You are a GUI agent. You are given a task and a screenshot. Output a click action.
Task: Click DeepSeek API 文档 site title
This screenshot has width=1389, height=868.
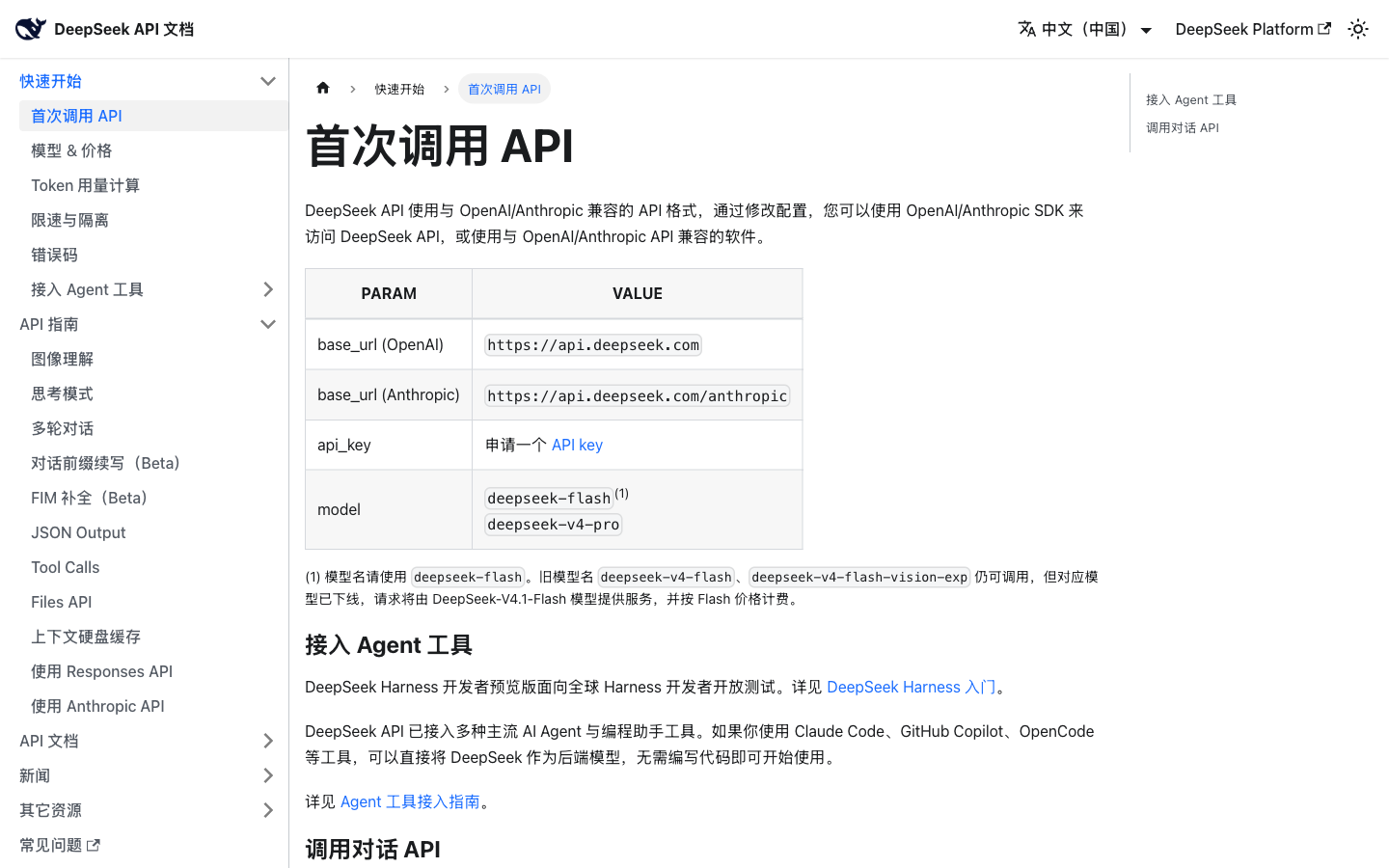pos(123,29)
